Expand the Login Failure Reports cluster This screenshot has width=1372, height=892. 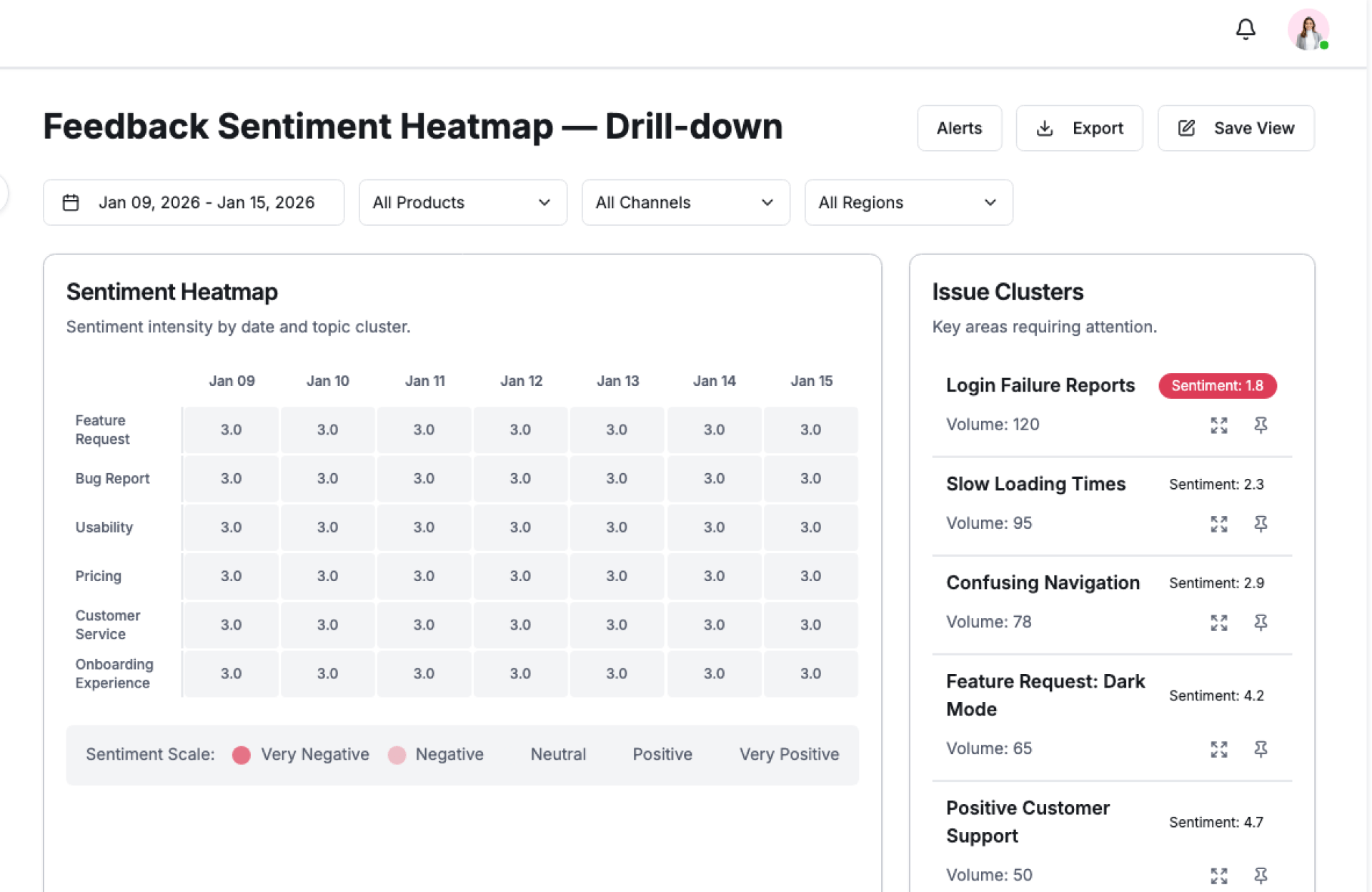[x=1218, y=425]
